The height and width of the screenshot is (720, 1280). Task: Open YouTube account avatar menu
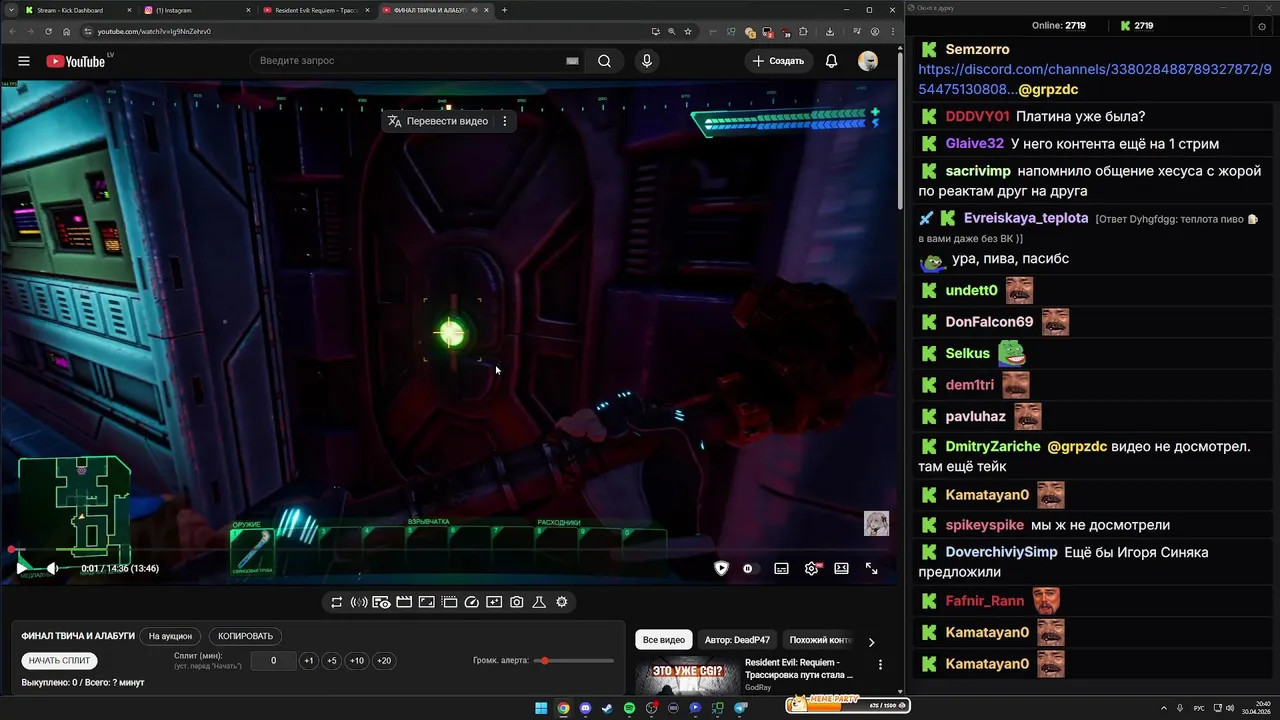tap(868, 61)
